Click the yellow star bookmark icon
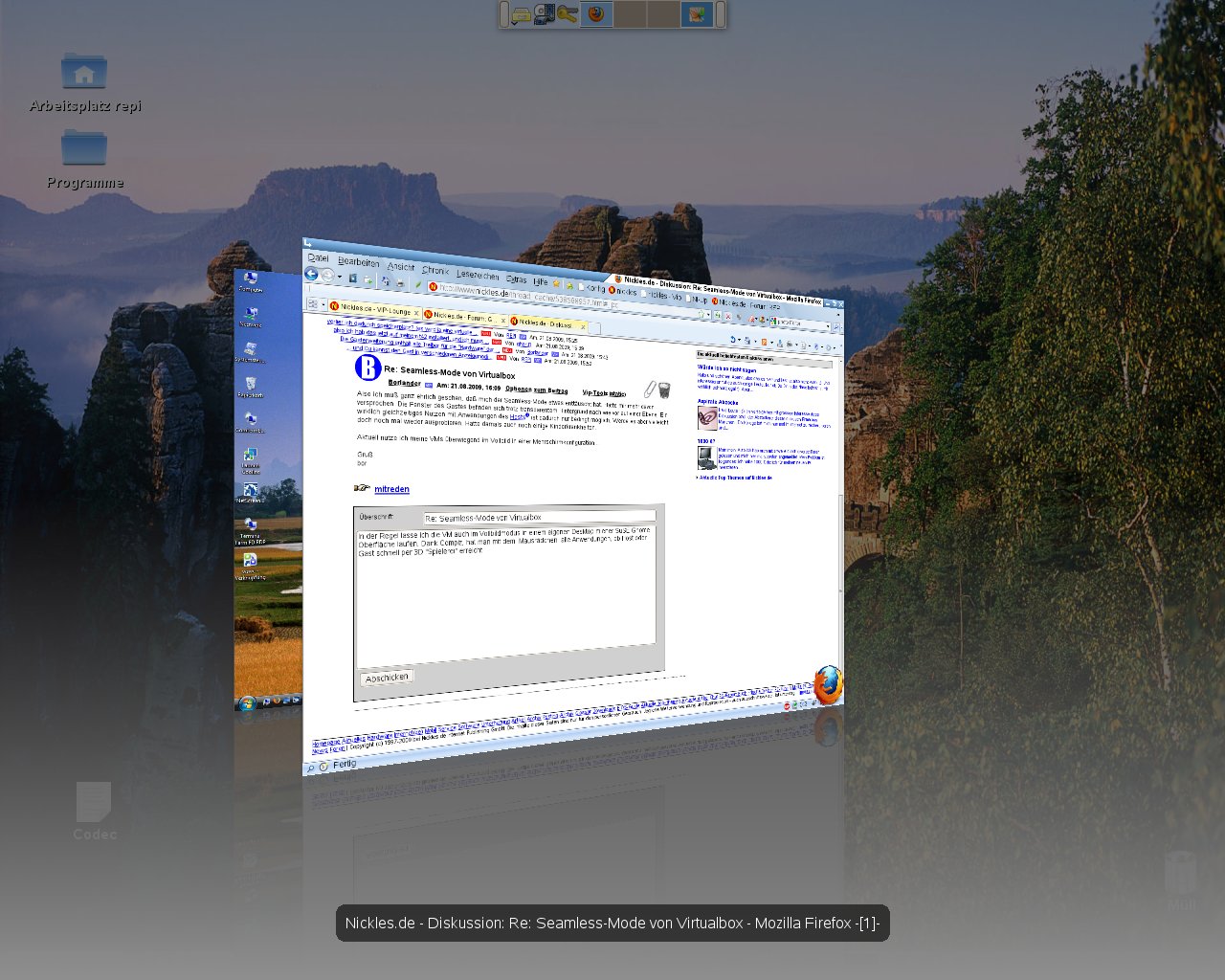 pos(556,283)
